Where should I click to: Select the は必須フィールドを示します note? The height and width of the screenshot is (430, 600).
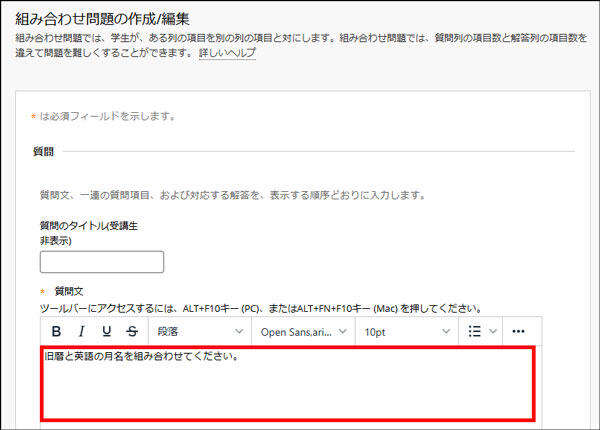pyautogui.click(x=108, y=116)
